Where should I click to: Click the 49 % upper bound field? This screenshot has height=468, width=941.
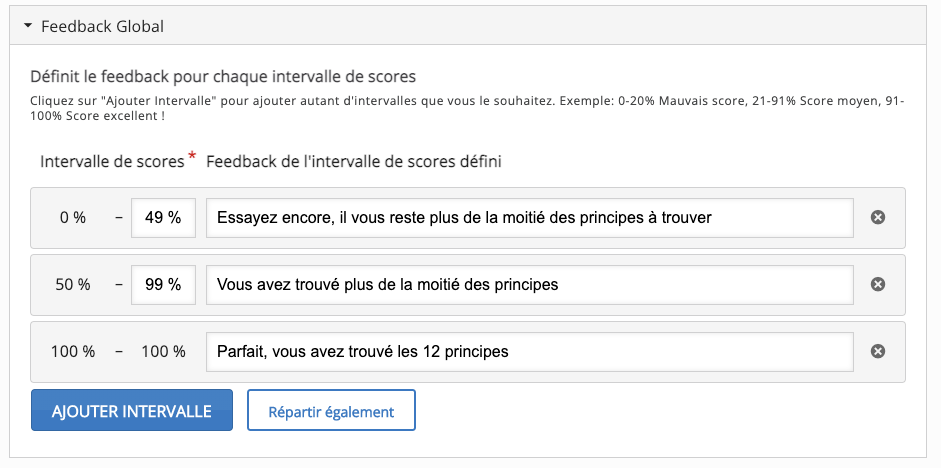coord(162,217)
